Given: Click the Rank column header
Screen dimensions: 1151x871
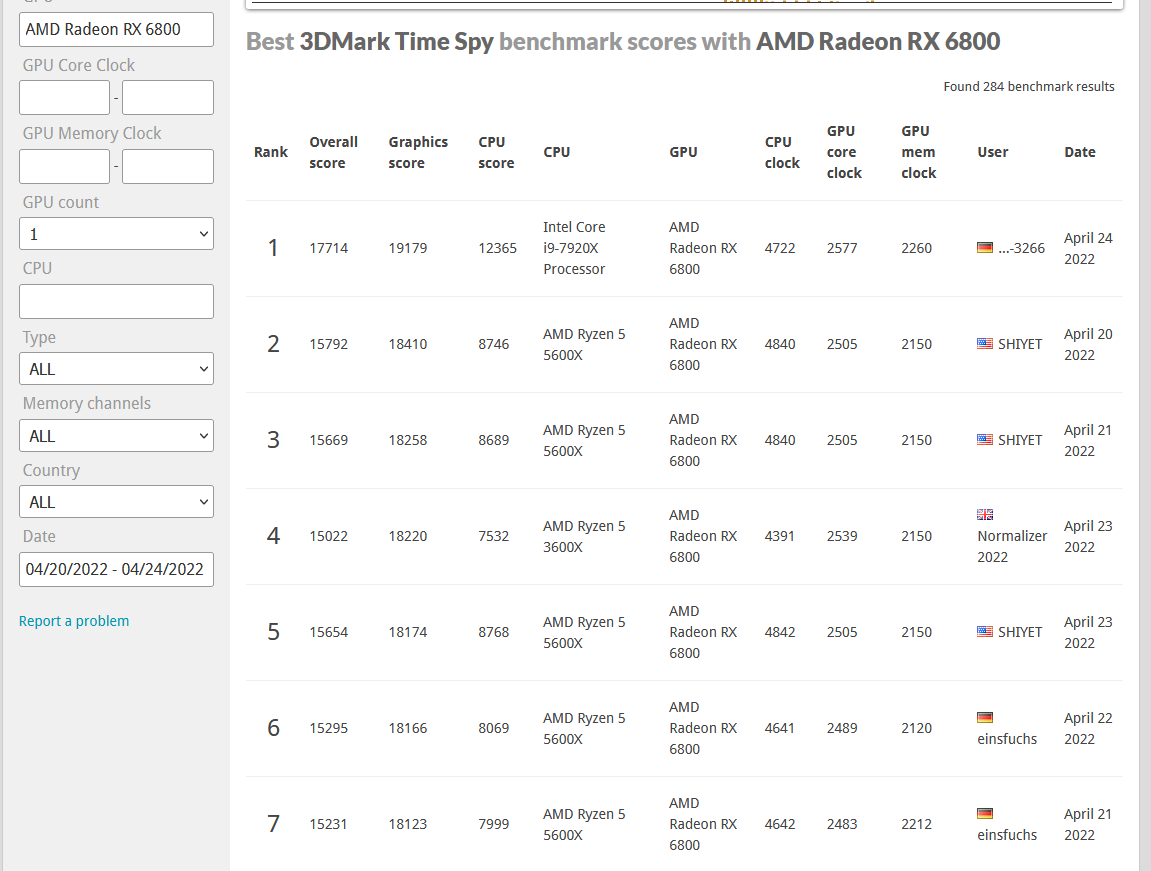Looking at the screenshot, I should click(271, 152).
